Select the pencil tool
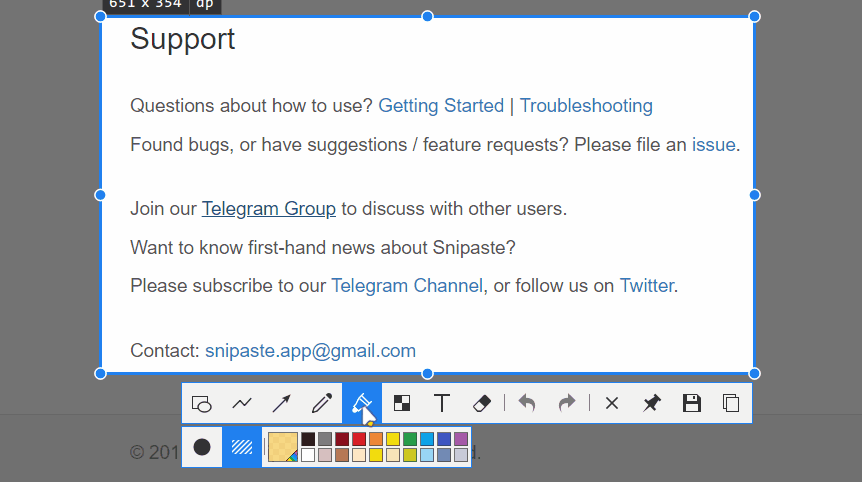862x482 pixels. 321,403
